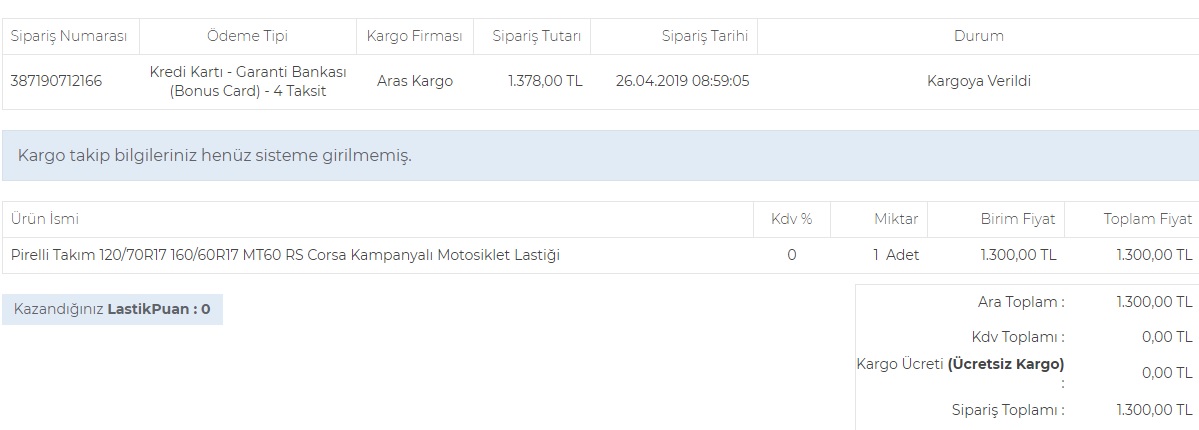Click the Aras Kargo carrier cell

[414, 81]
